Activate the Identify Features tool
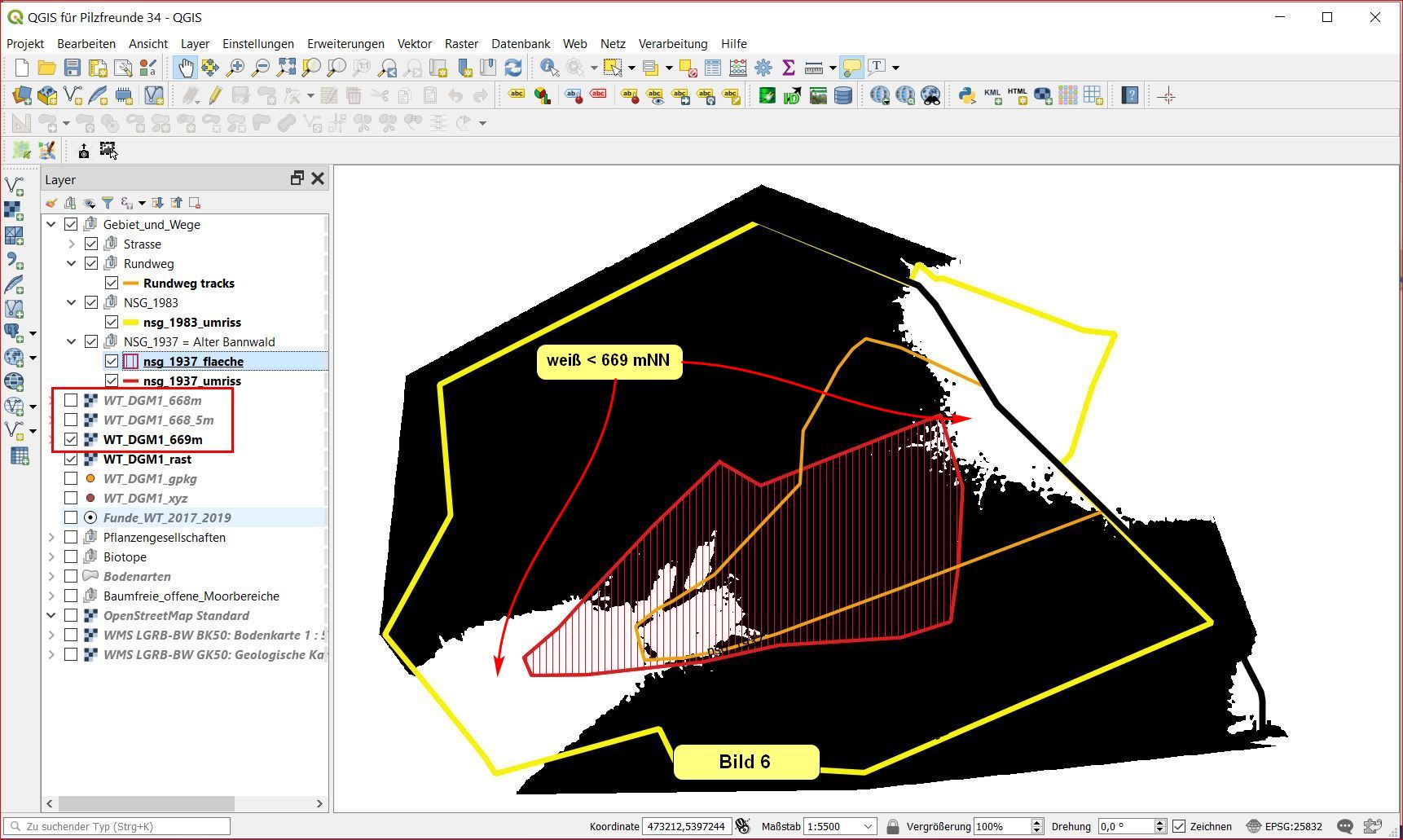The width and height of the screenshot is (1403, 840). click(549, 68)
